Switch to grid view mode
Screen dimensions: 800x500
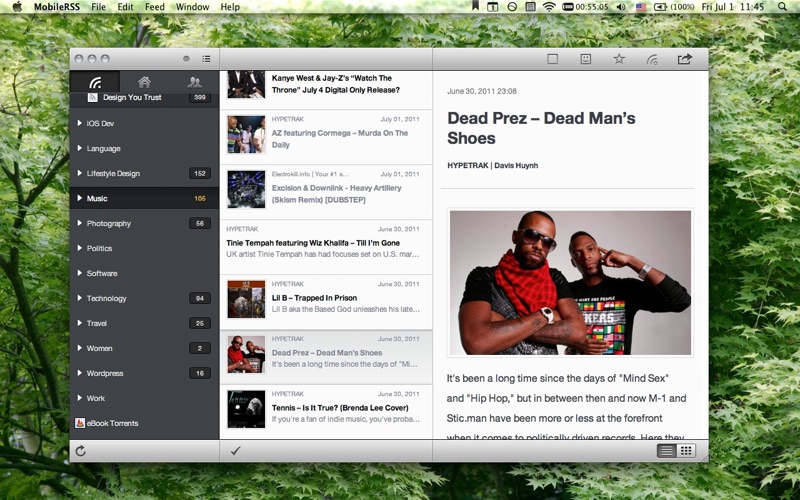pyautogui.click(x=686, y=451)
